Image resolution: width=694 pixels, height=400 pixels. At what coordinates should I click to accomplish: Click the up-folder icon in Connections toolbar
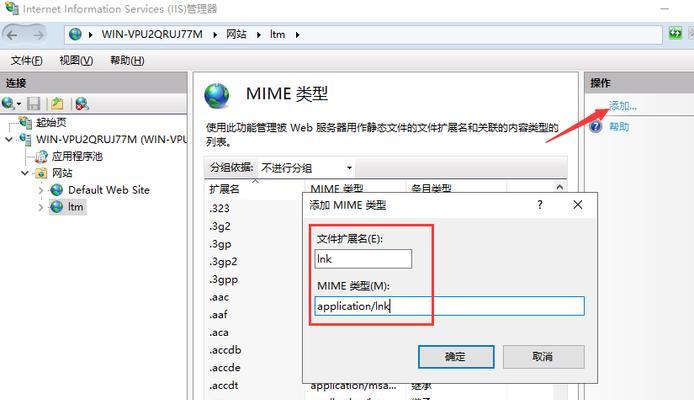pyautogui.click(x=57, y=104)
